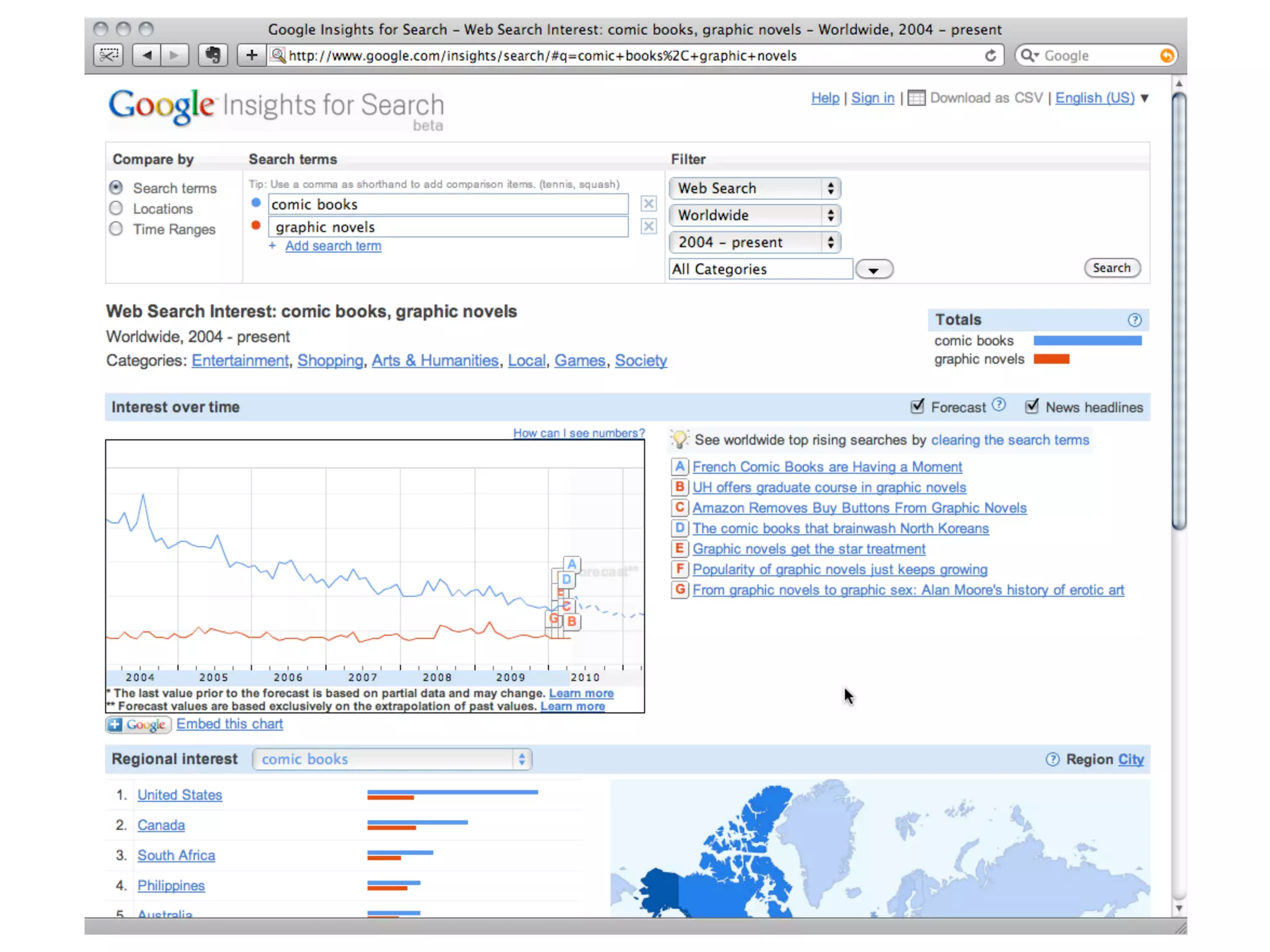Click inside the graphic novels input field
This screenshot has height=952, width=1270.
click(x=448, y=227)
